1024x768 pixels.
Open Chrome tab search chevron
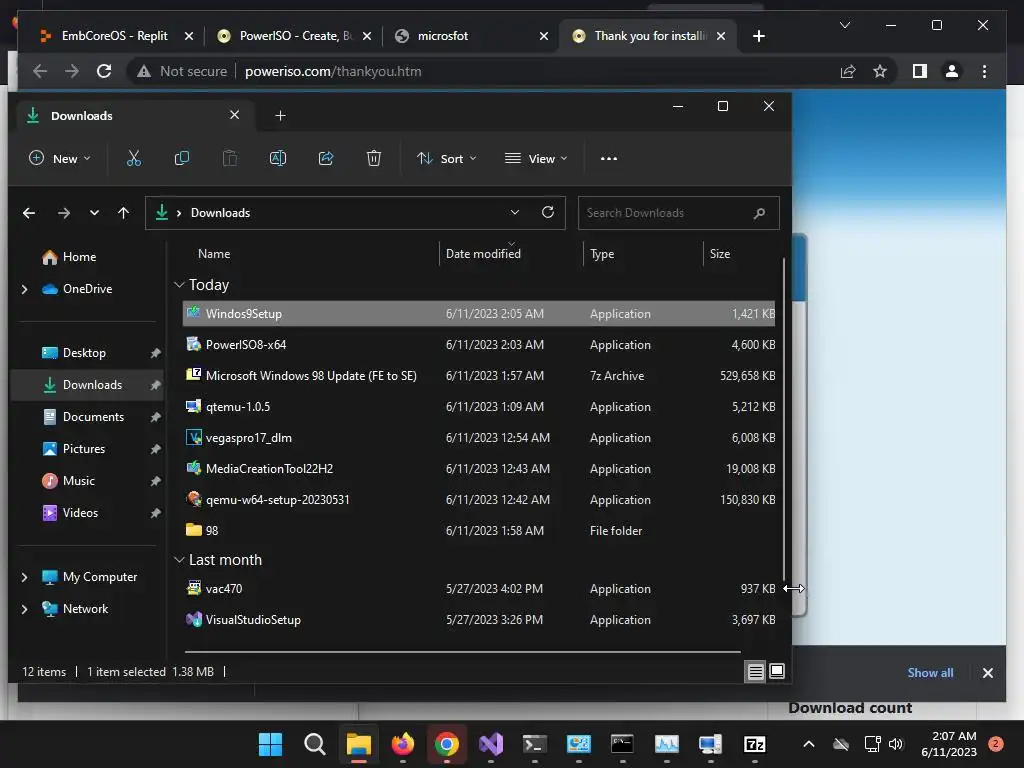click(x=844, y=25)
